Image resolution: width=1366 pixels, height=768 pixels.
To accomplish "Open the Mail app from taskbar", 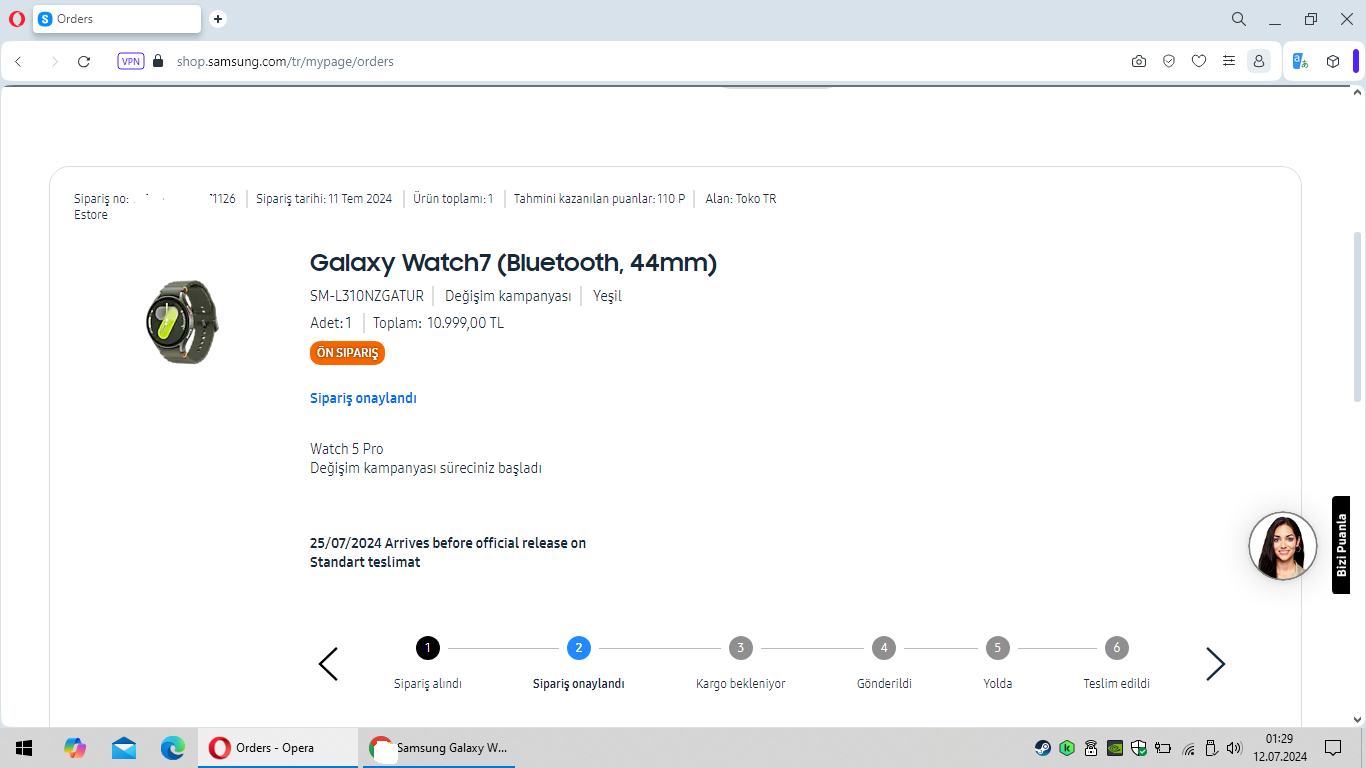I will click(x=124, y=748).
